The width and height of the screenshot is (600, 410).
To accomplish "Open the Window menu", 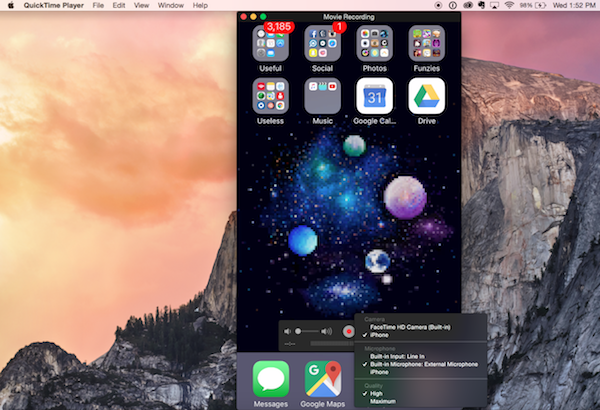I will pos(171,5).
